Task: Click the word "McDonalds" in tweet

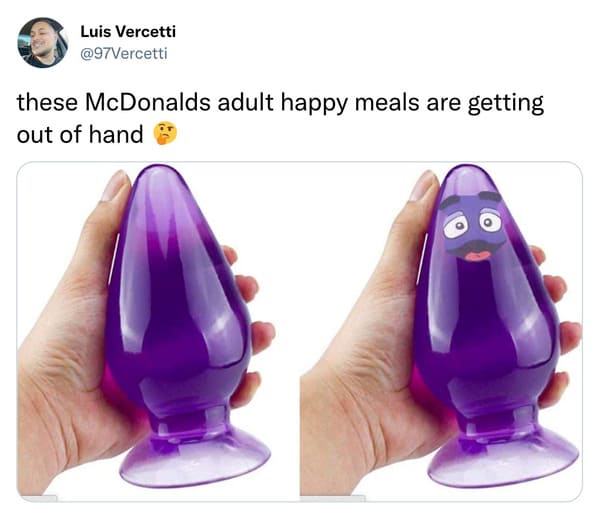Action: pyautogui.click(x=148, y=102)
